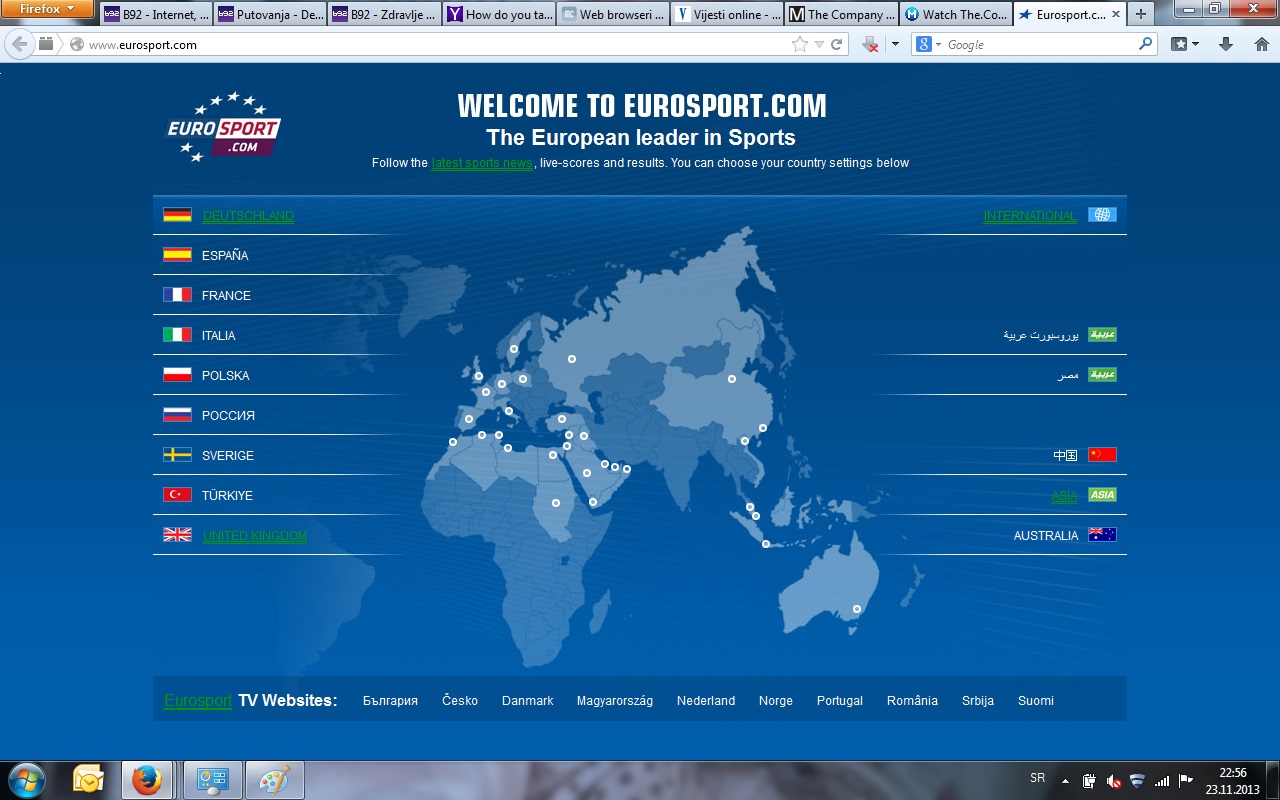The width and height of the screenshot is (1280, 800).
Task: Follow the 'latest sports news' link
Action: click(482, 163)
